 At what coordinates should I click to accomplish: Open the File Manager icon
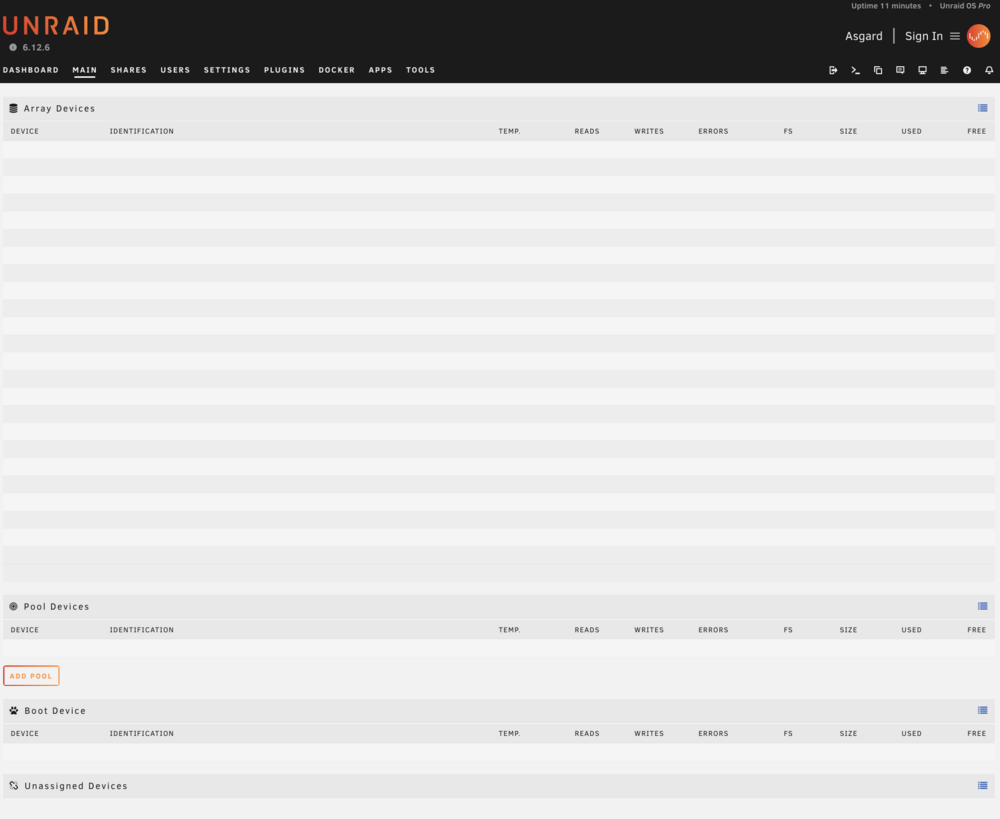[x=878, y=70]
